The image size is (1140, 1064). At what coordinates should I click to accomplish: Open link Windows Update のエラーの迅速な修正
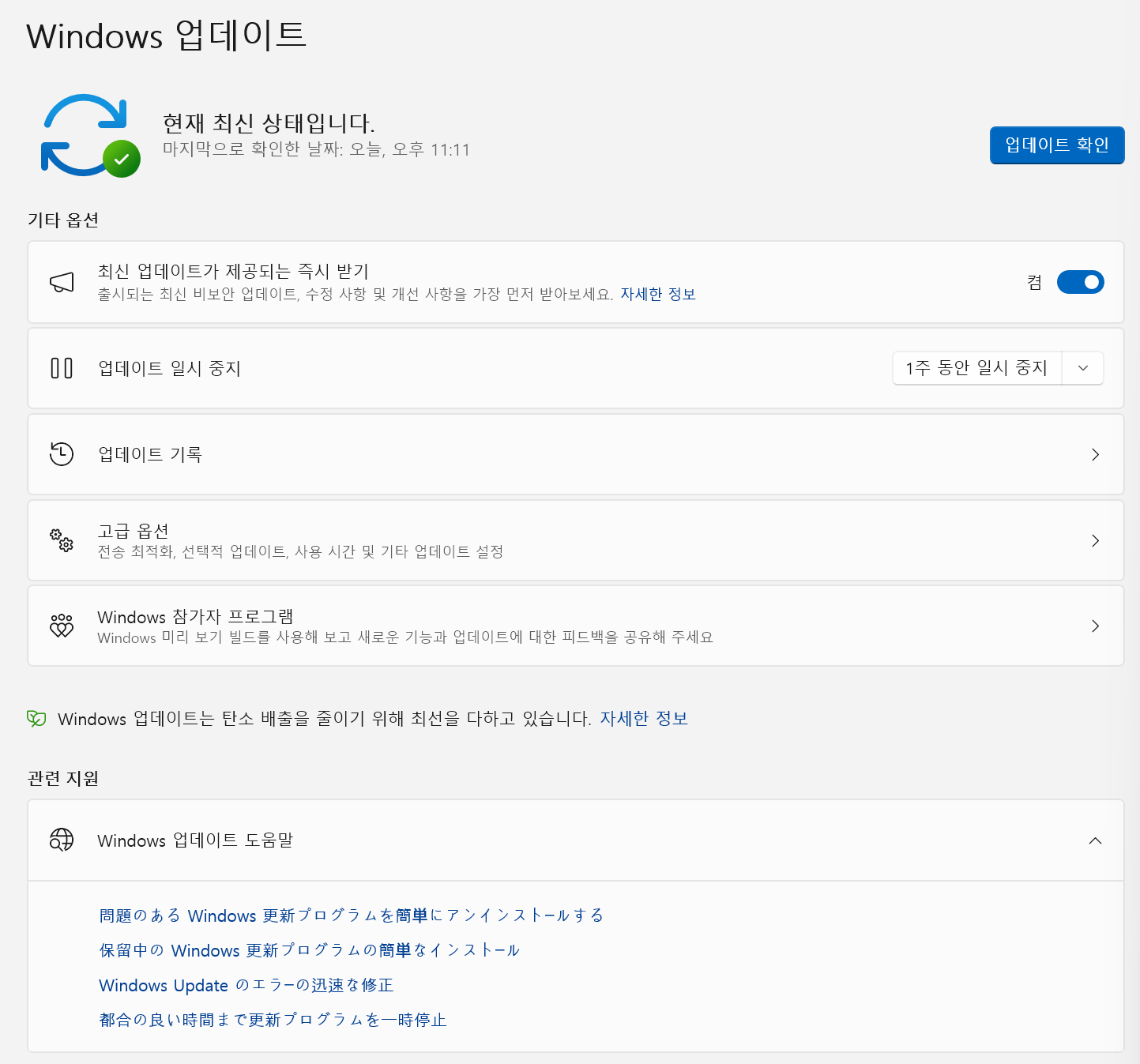tap(246, 985)
